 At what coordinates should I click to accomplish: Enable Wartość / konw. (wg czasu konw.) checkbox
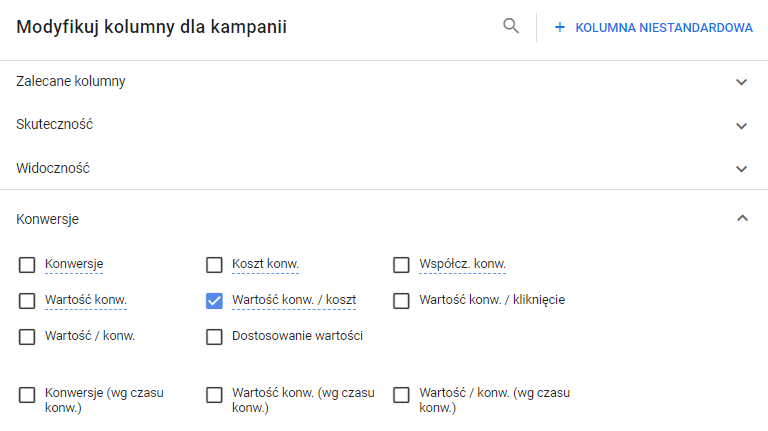[x=401, y=395]
